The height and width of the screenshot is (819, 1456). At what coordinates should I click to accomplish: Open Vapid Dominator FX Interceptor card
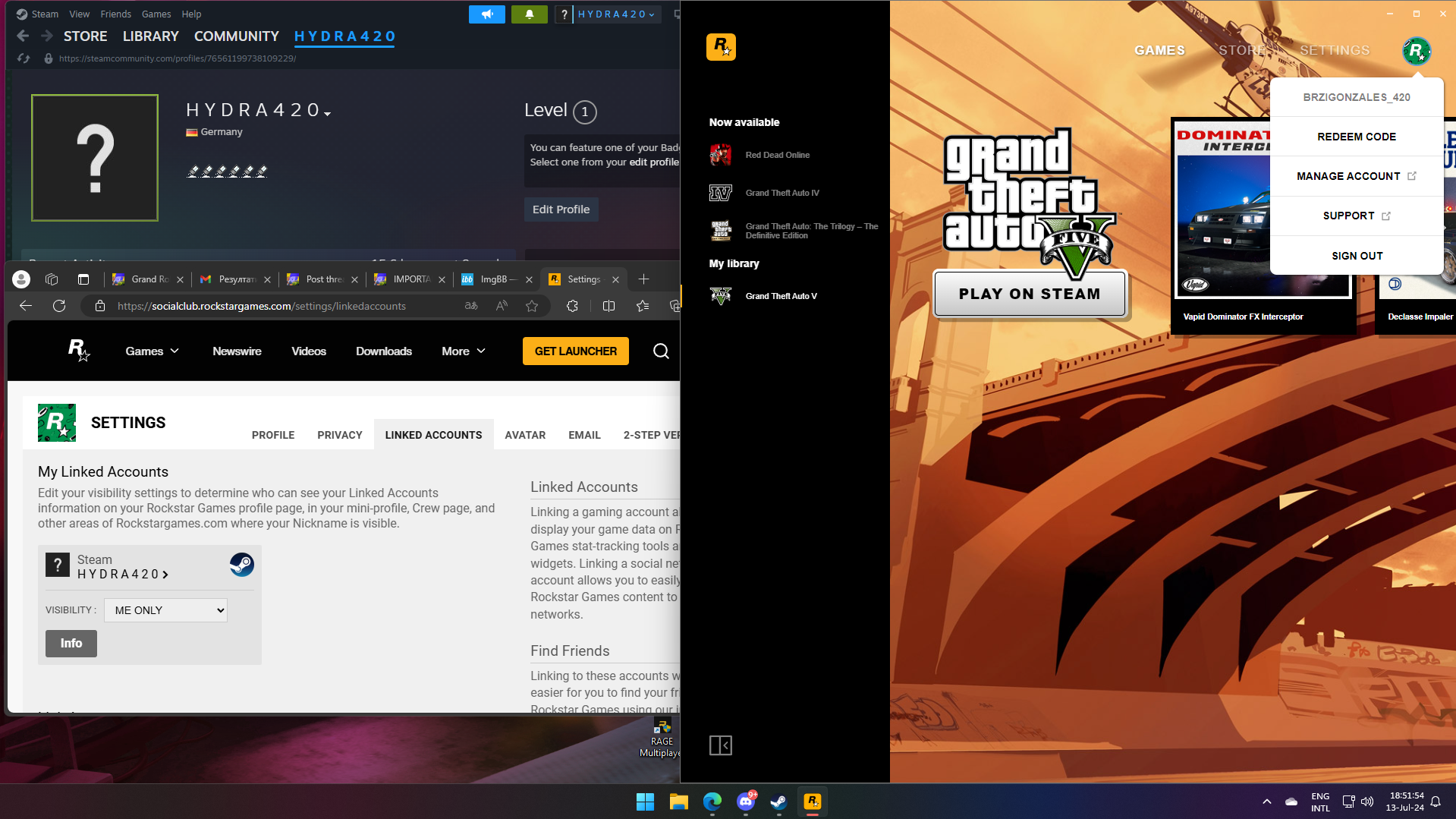pos(1264,225)
